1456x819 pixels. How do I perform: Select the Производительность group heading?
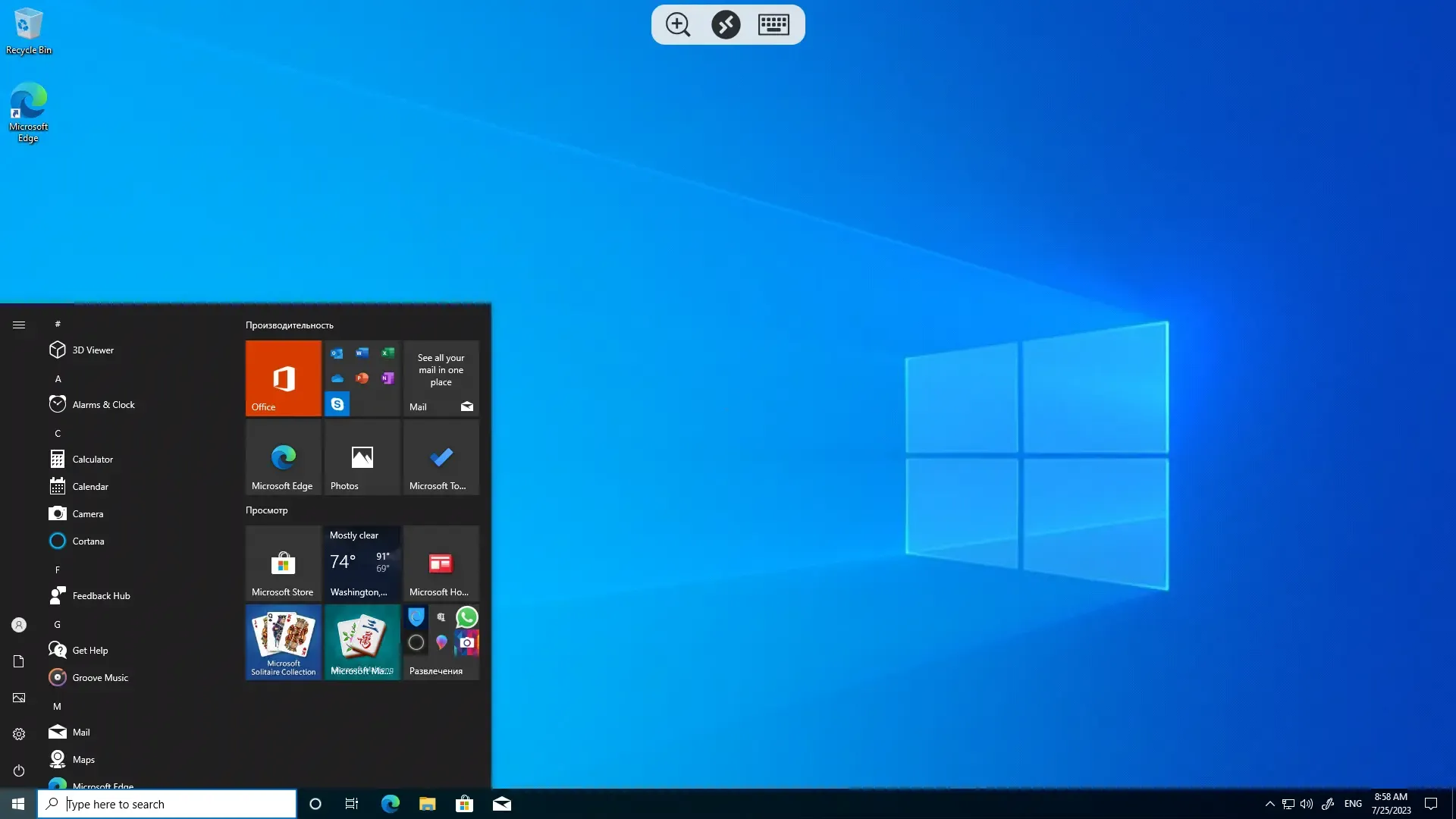point(289,325)
